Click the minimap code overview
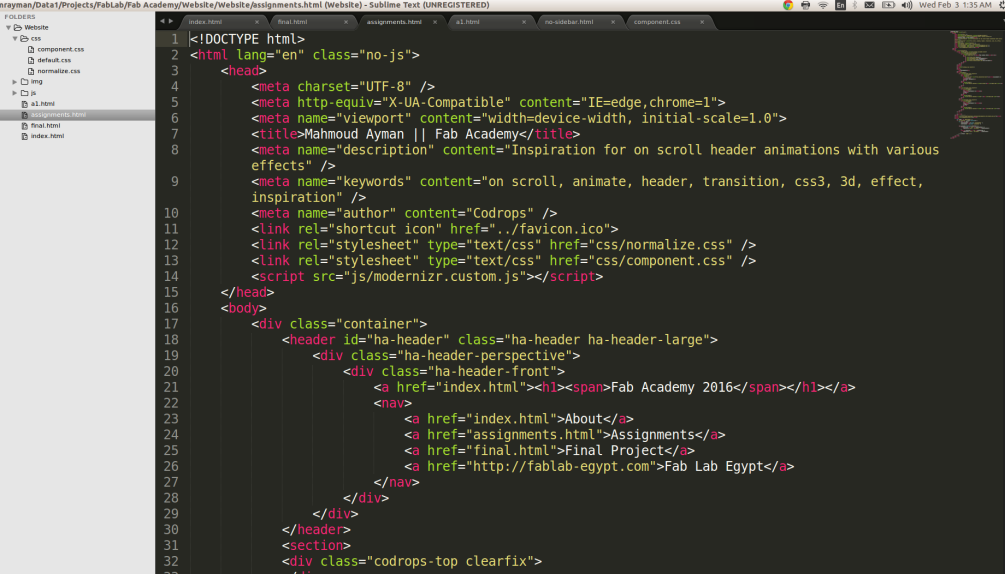Screen dimensions: 1005x574 (976, 83)
